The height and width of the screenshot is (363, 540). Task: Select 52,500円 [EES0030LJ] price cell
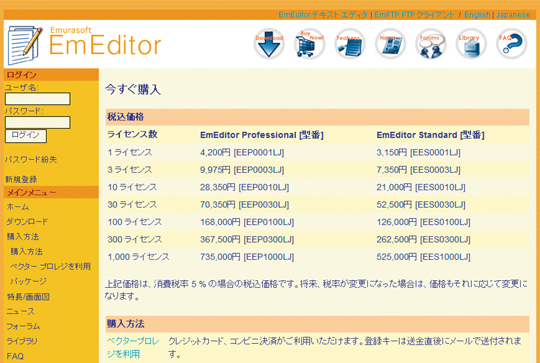click(x=421, y=205)
